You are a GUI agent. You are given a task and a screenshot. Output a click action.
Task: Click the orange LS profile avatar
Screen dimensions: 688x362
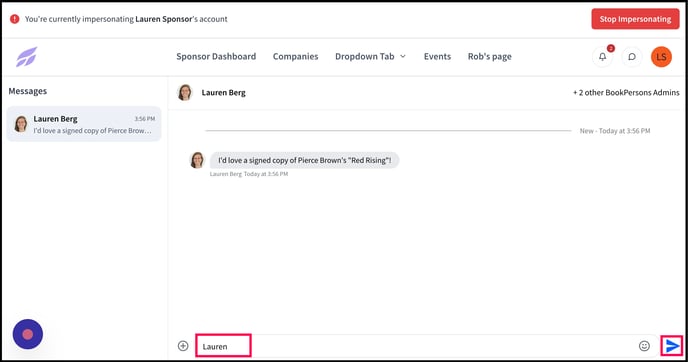click(x=661, y=57)
